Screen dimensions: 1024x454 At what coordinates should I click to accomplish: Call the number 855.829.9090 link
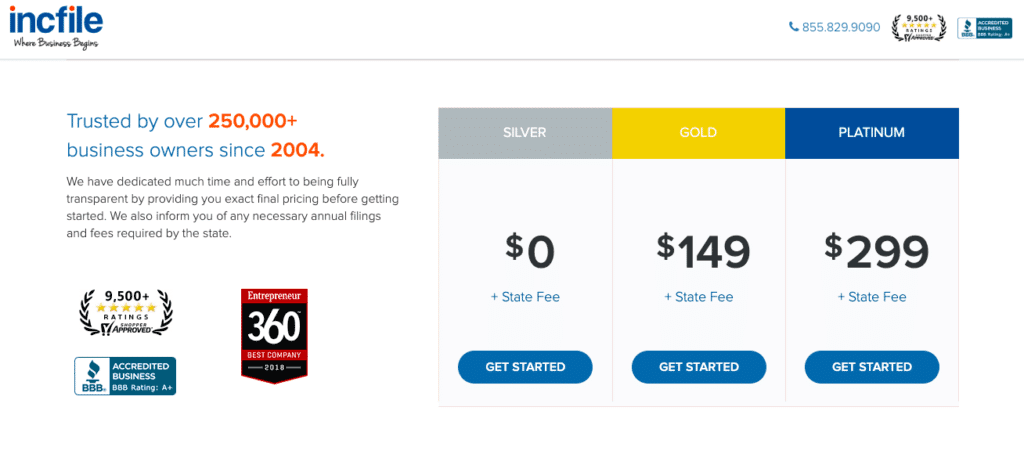(x=841, y=27)
